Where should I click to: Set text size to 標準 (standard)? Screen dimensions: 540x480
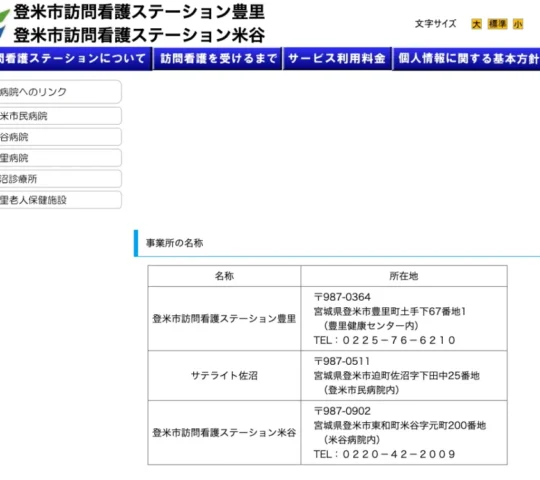(x=497, y=24)
